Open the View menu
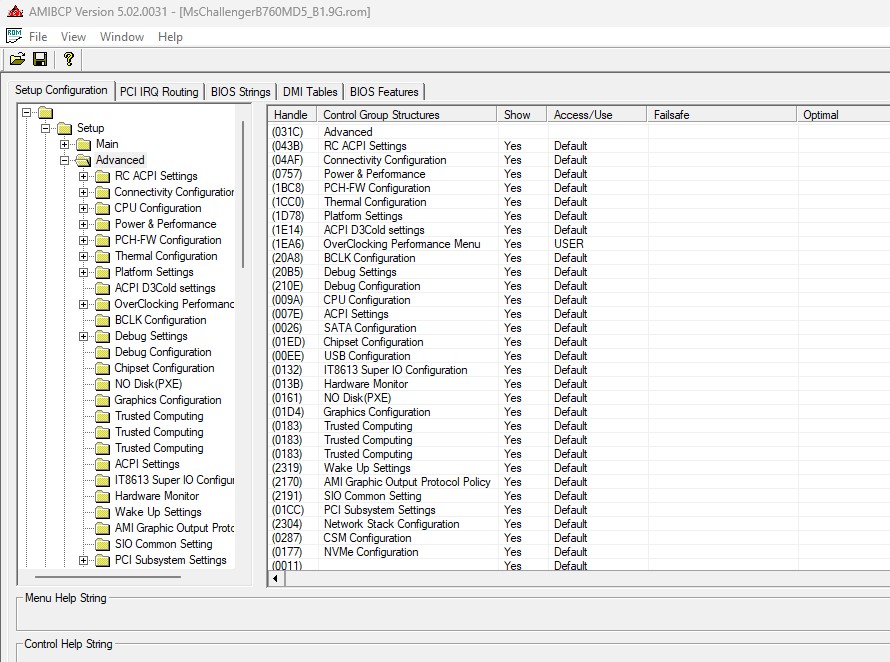The height and width of the screenshot is (662, 890). (73, 37)
